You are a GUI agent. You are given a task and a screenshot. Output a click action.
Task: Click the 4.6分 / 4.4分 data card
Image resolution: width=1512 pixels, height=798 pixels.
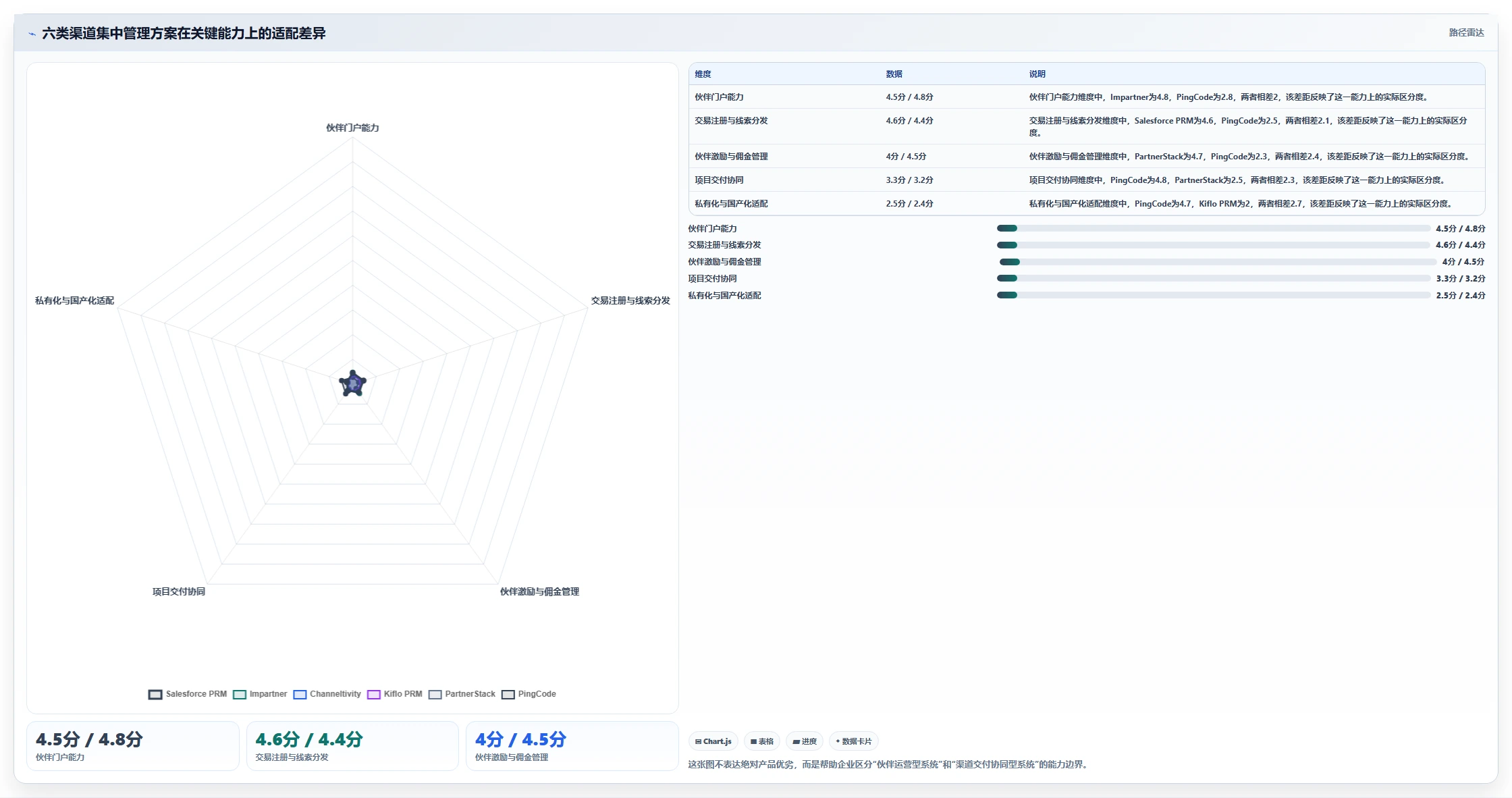[x=352, y=746]
